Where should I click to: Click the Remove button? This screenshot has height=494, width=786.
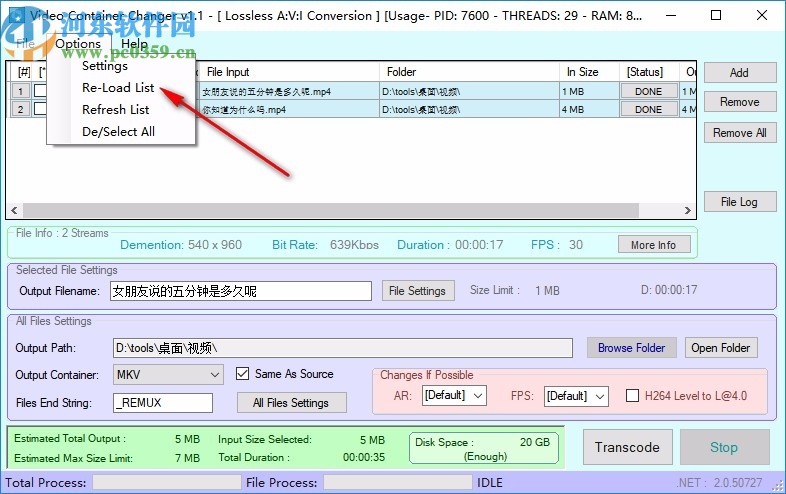pyautogui.click(x=740, y=102)
